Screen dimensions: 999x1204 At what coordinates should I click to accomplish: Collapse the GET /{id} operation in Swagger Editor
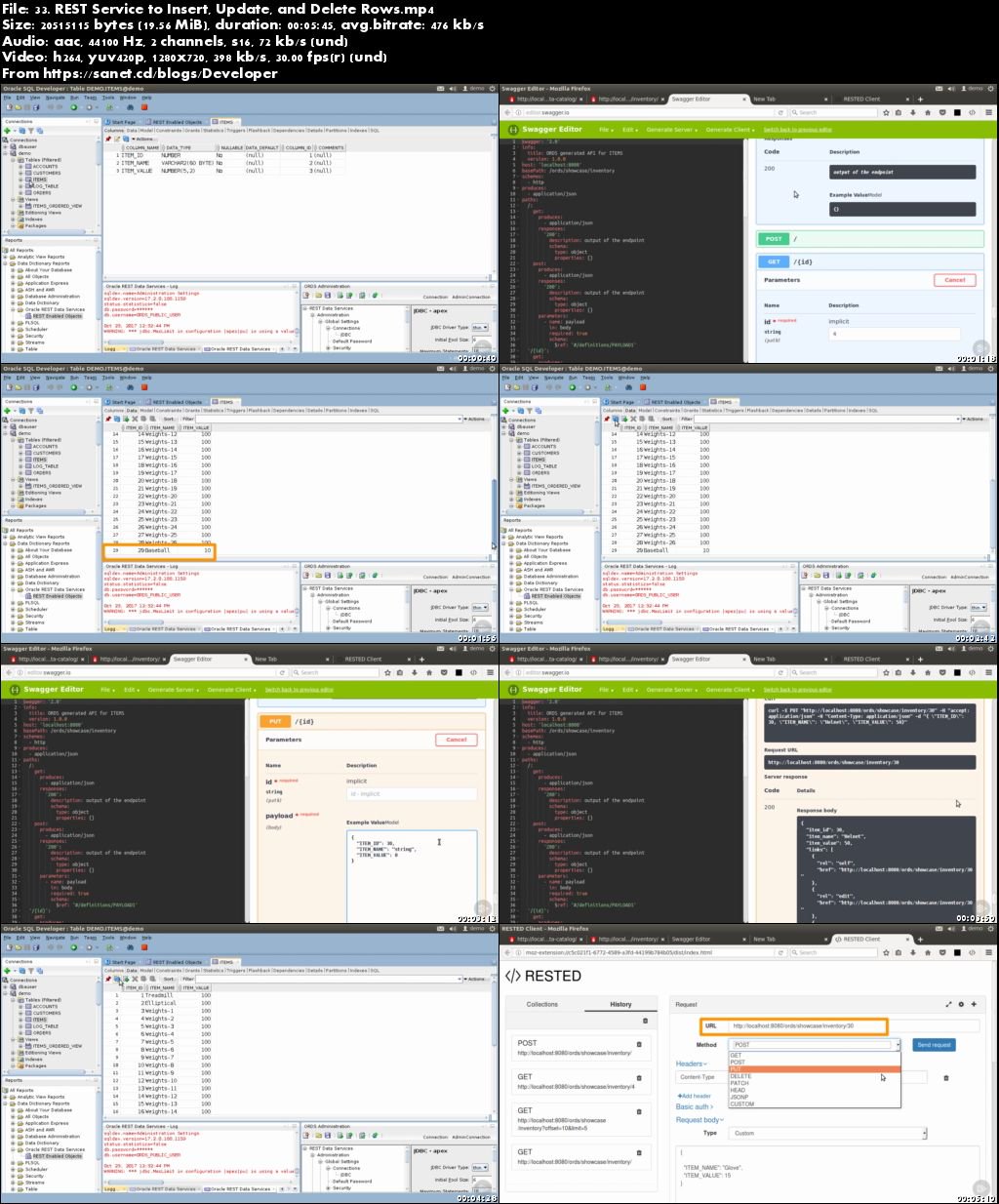868,261
